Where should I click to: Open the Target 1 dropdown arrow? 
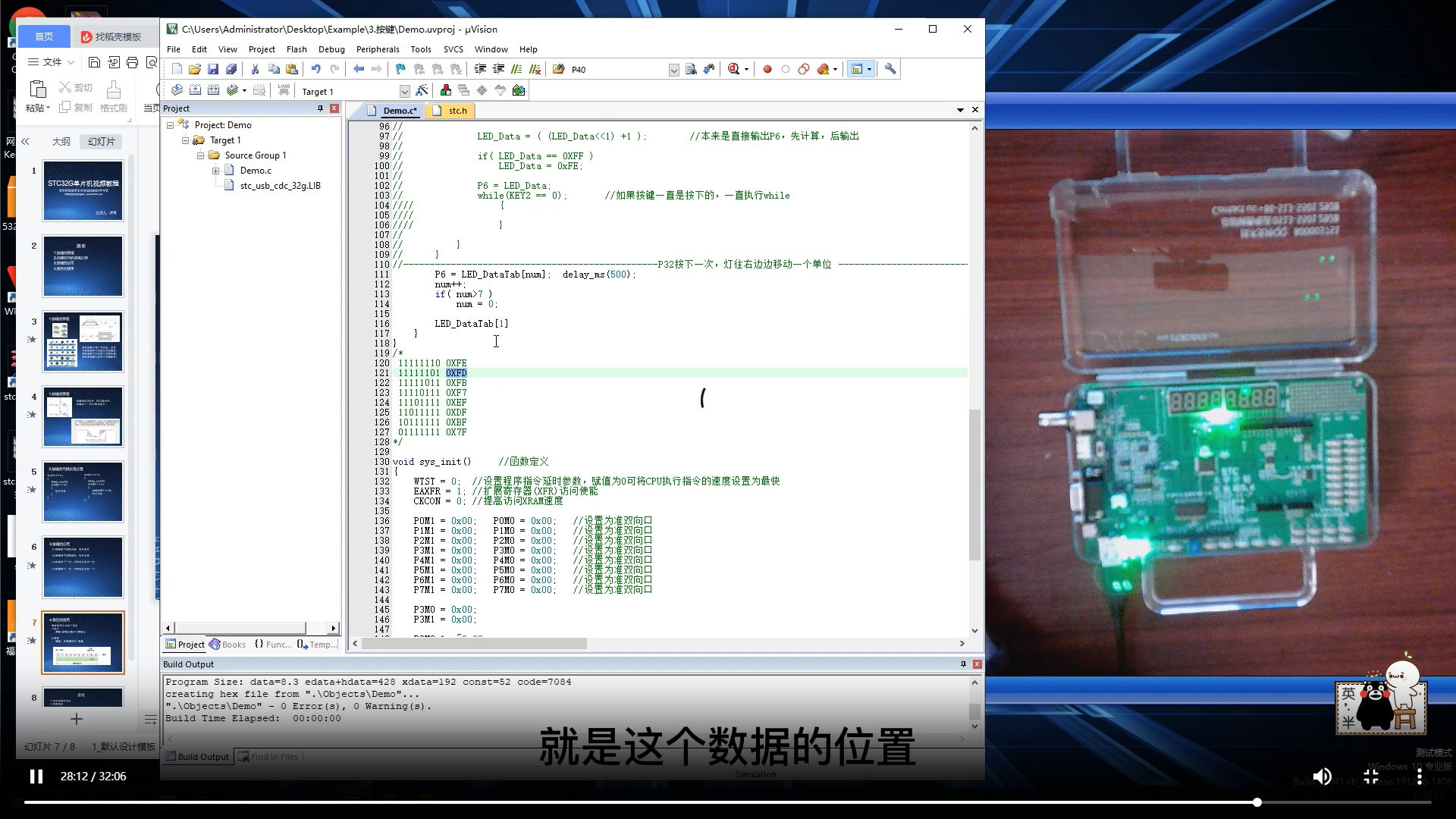click(x=405, y=91)
